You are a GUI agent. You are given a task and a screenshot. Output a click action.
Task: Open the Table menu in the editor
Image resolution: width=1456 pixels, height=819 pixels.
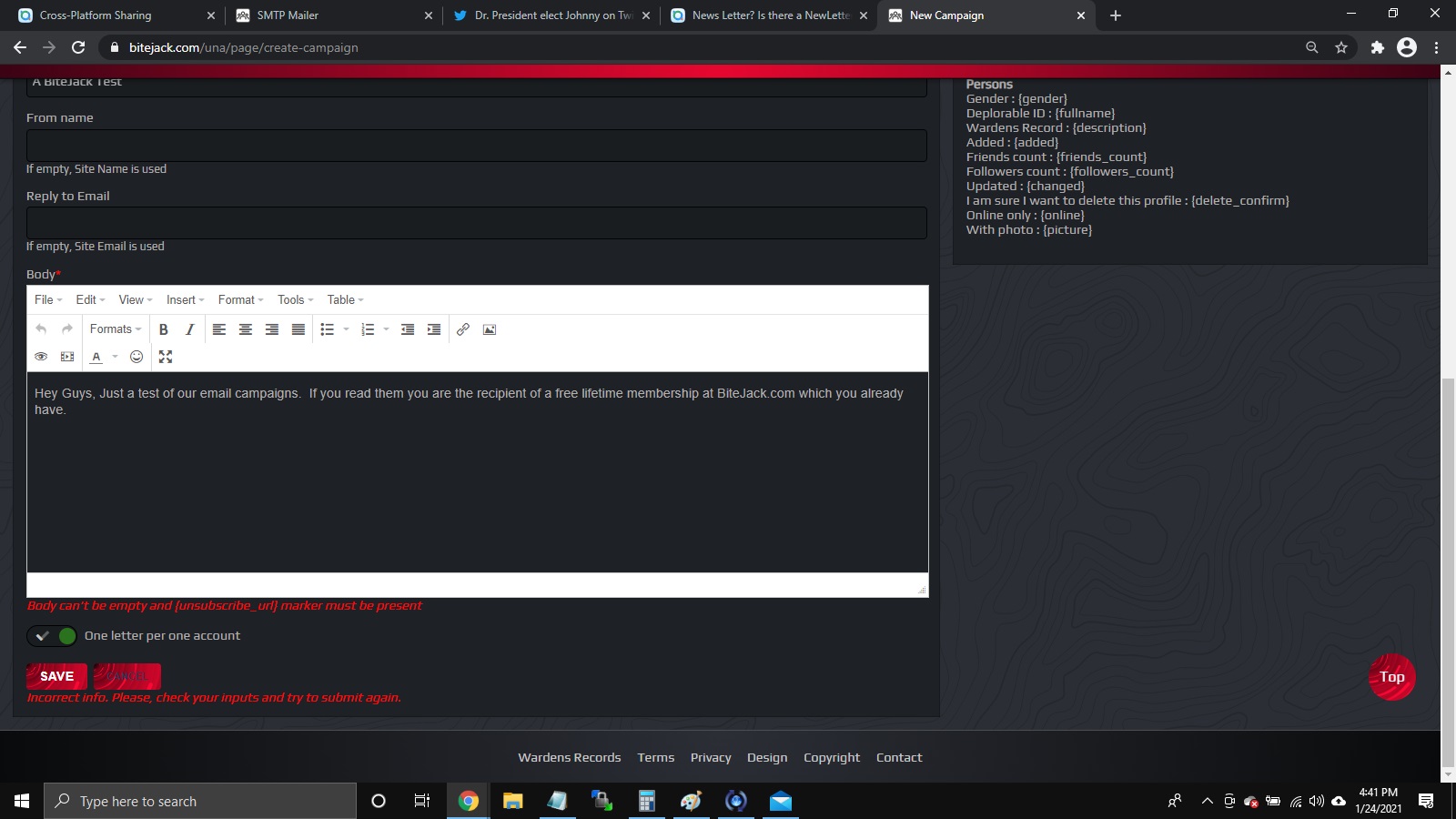[x=345, y=300]
